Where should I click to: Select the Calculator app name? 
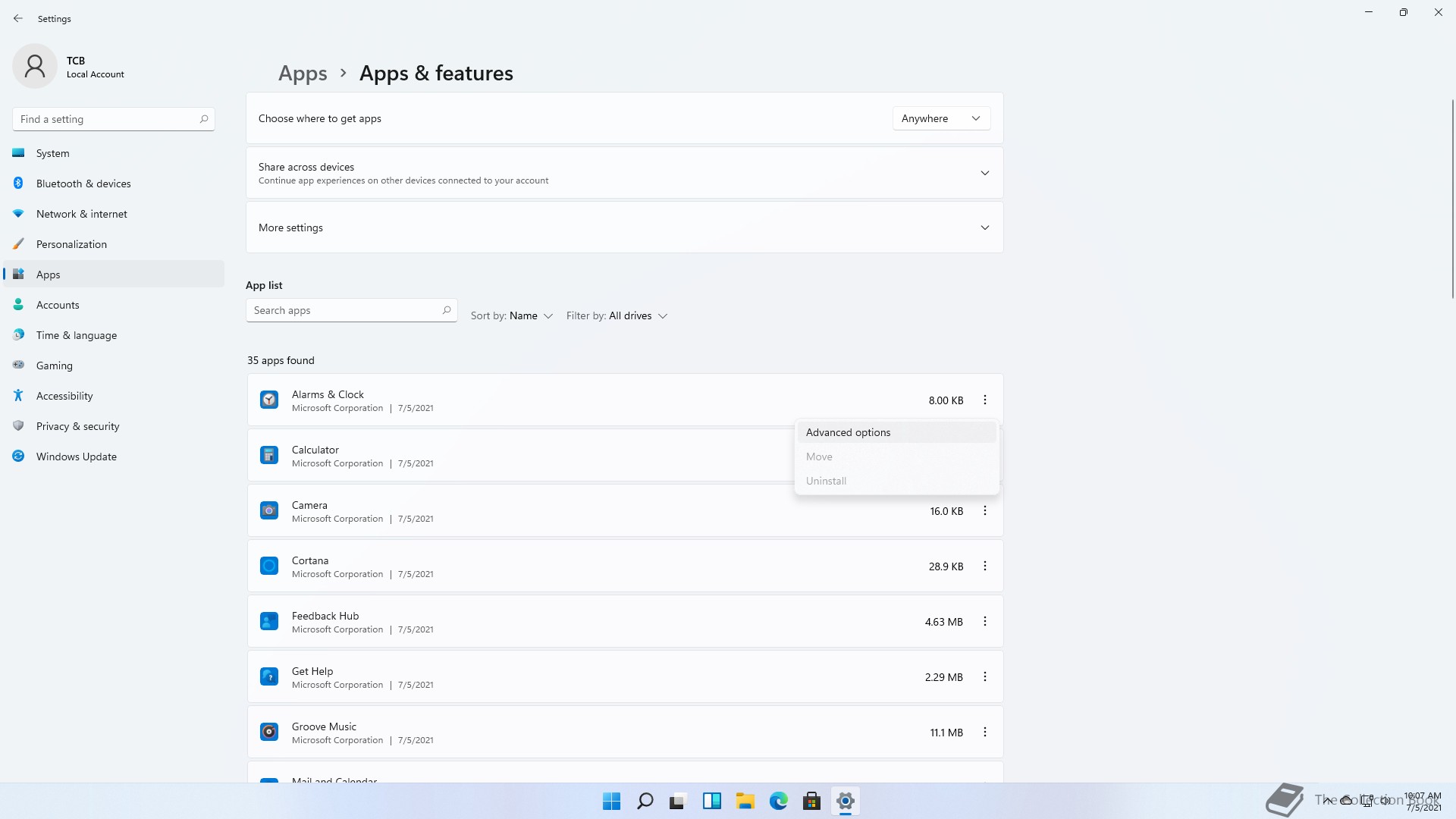click(315, 450)
